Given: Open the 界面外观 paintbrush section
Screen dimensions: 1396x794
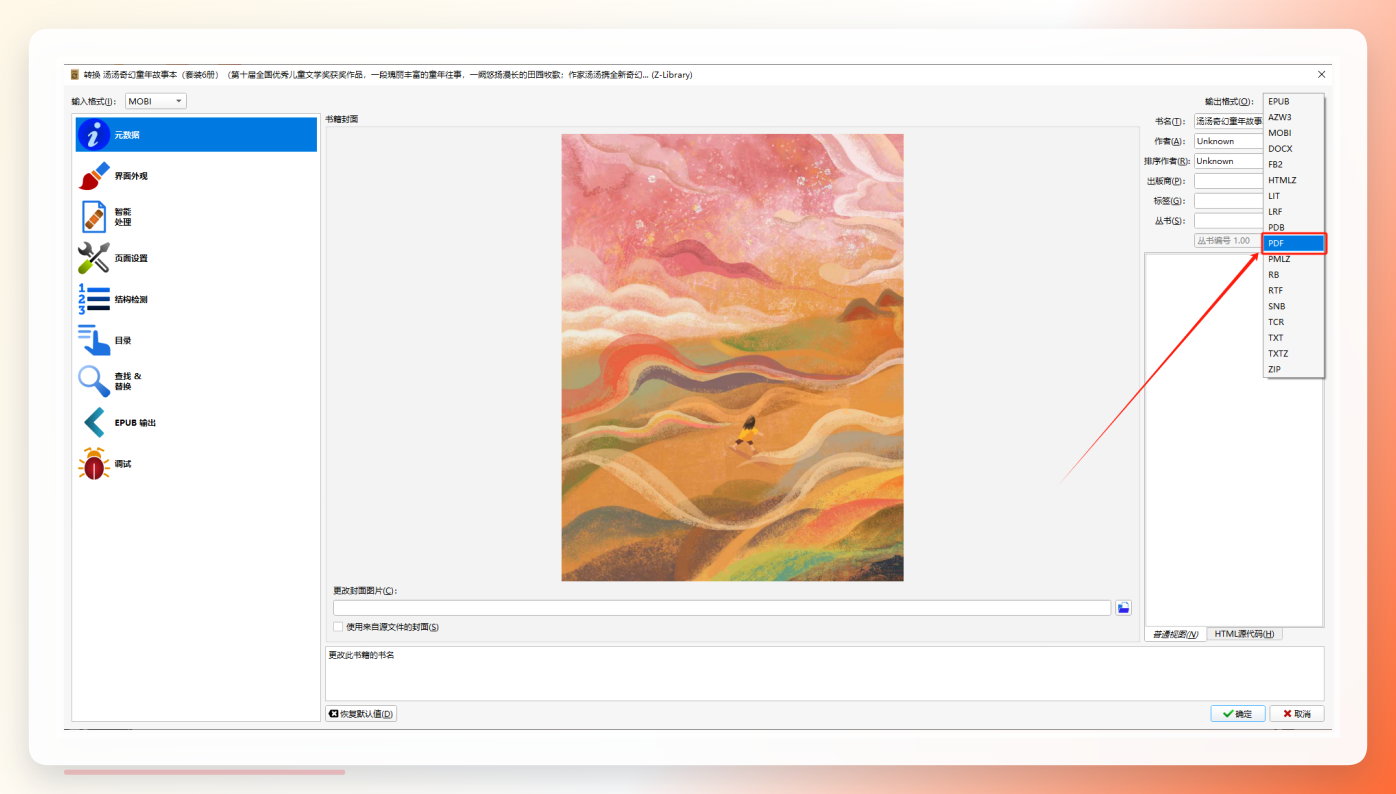Looking at the screenshot, I should tap(94, 176).
